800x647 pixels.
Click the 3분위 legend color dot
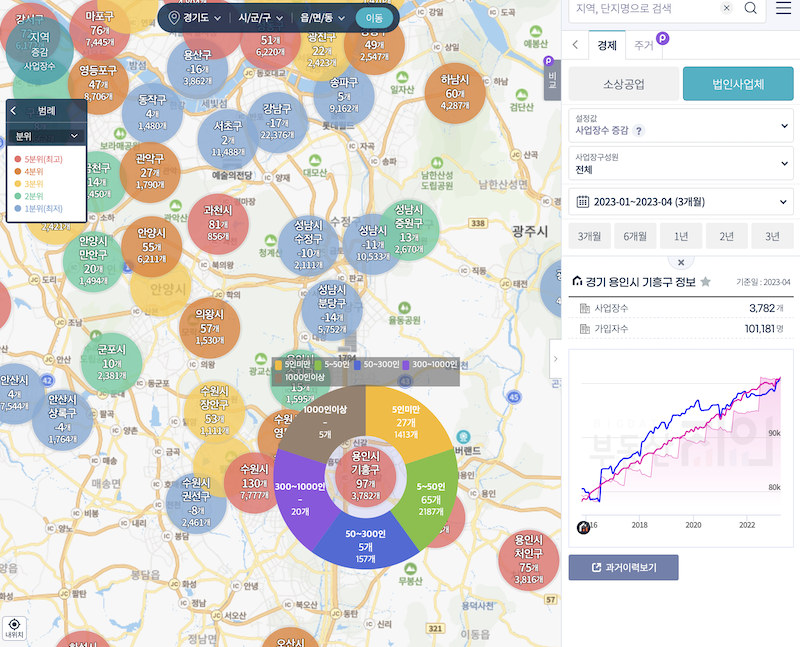pos(18,184)
